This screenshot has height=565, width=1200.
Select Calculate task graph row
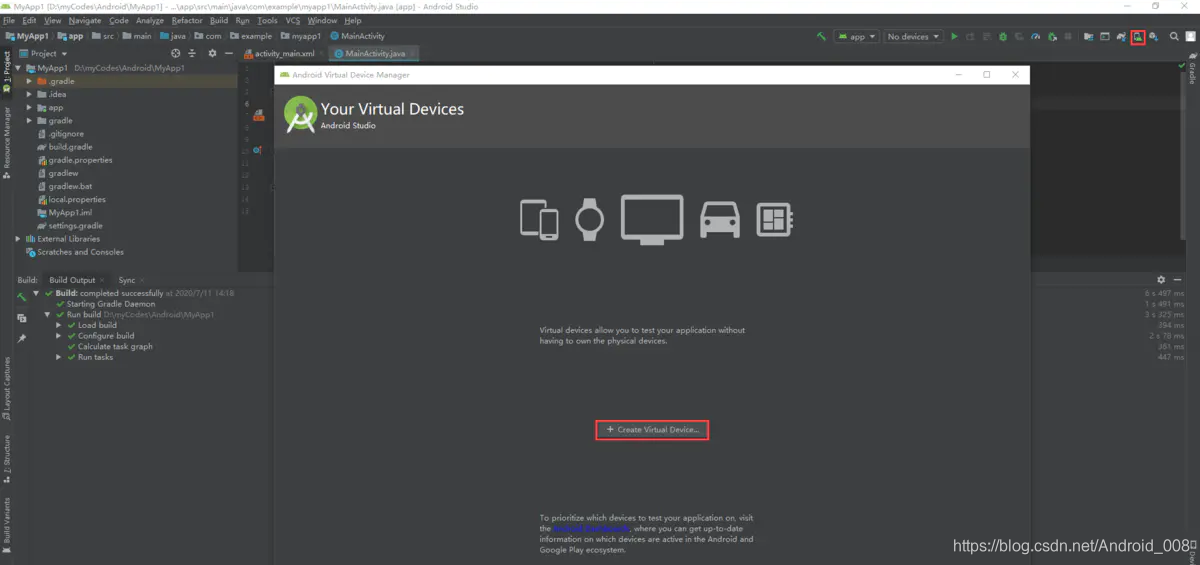point(110,347)
